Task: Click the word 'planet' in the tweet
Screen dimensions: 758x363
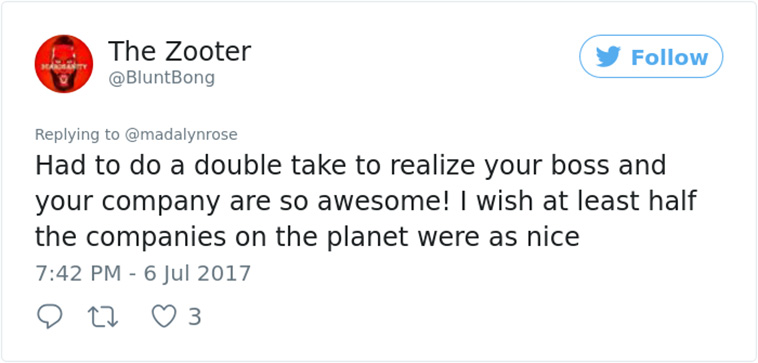Action: pos(367,237)
